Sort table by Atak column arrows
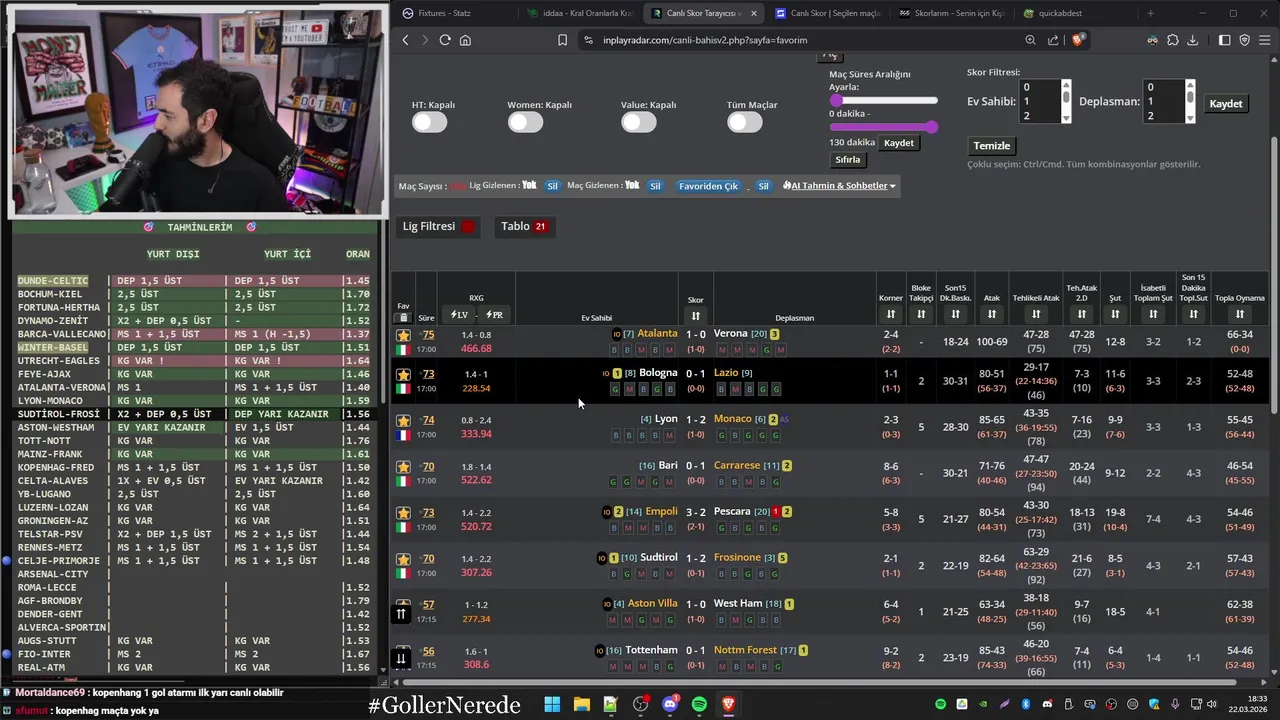 (991, 314)
